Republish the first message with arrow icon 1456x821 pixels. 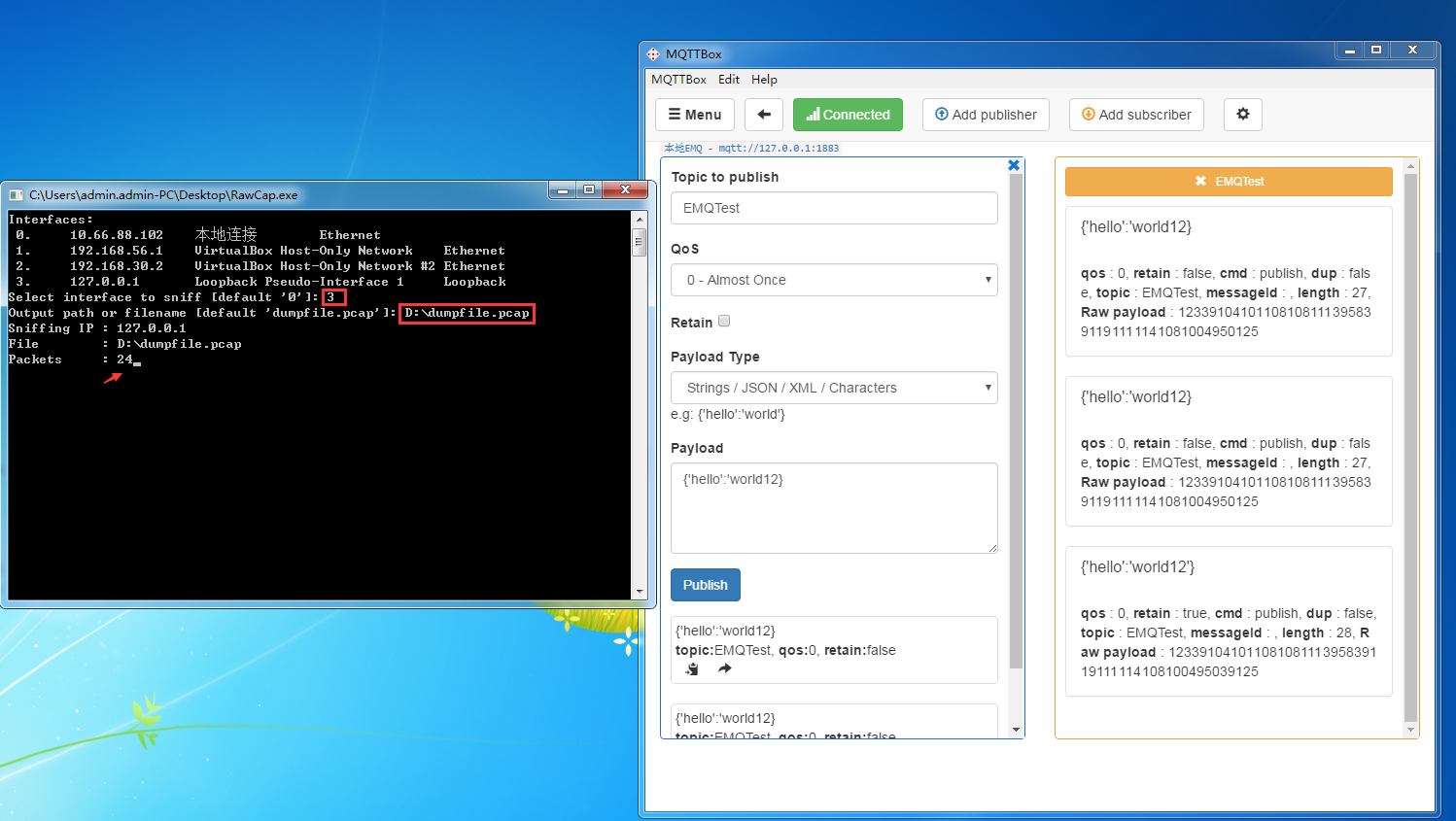[x=724, y=669]
